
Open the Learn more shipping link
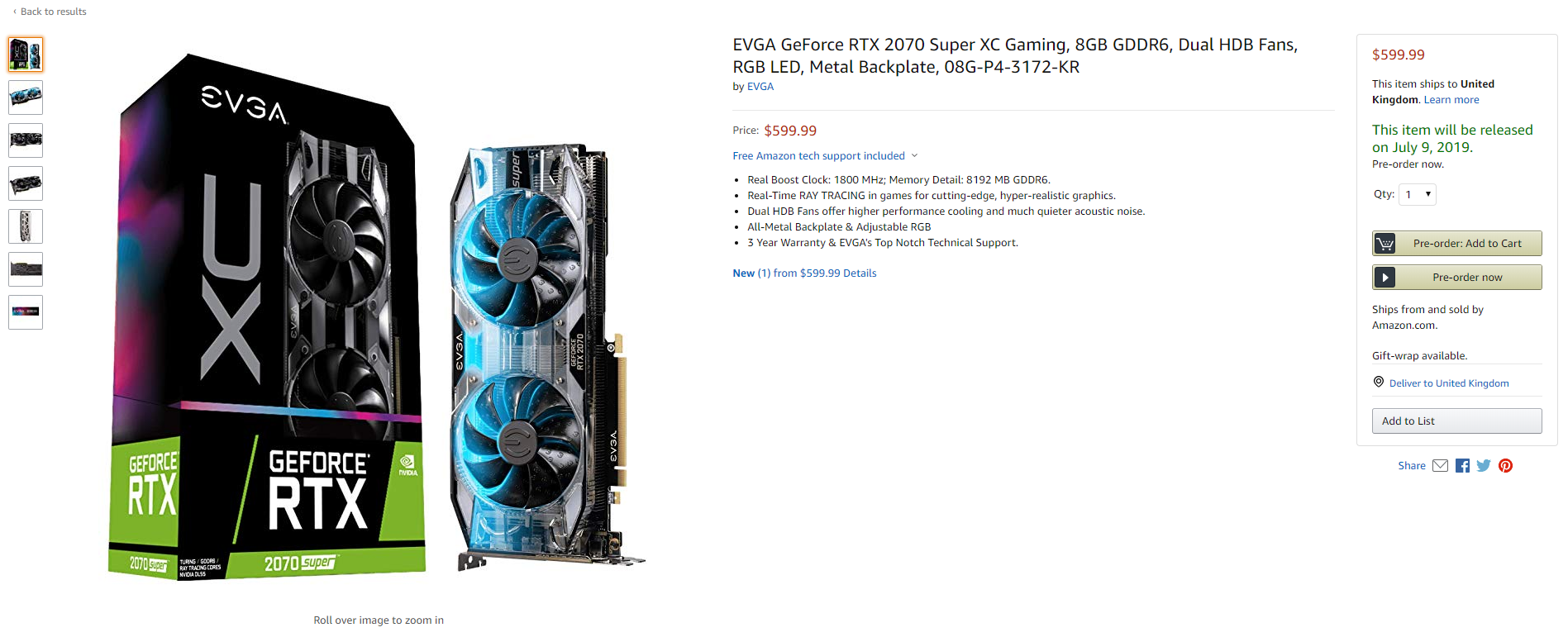pyautogui.click(x=1451, y=100)
